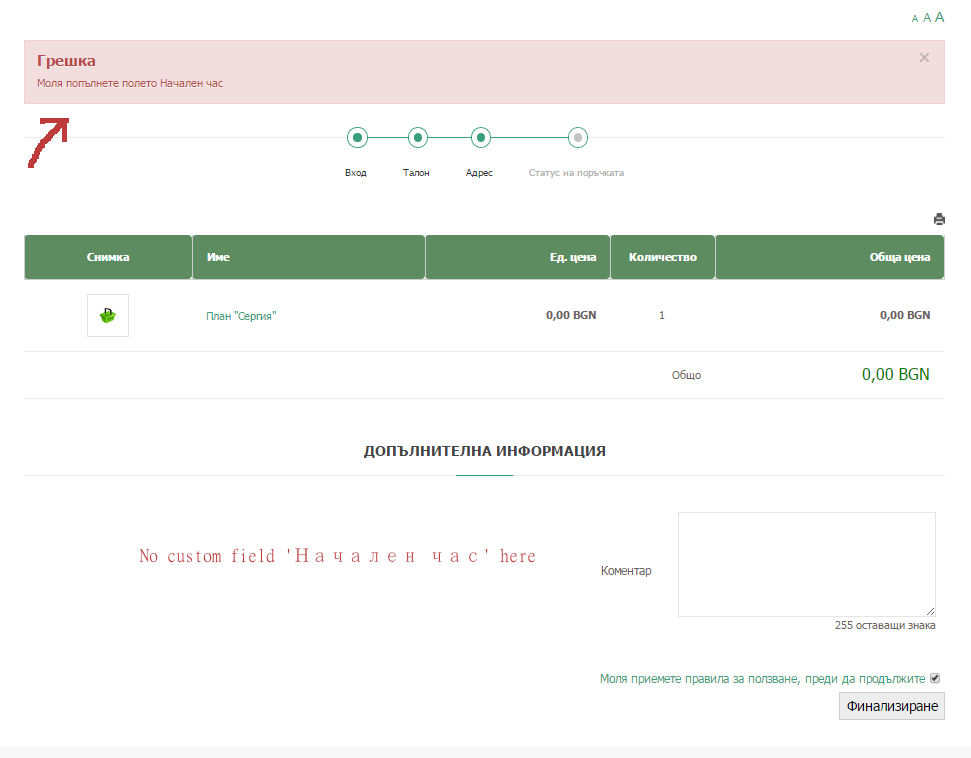Screen dimensions: 971x758
Task: Go to the Вход step circle
Action: [x=357, y=137]
